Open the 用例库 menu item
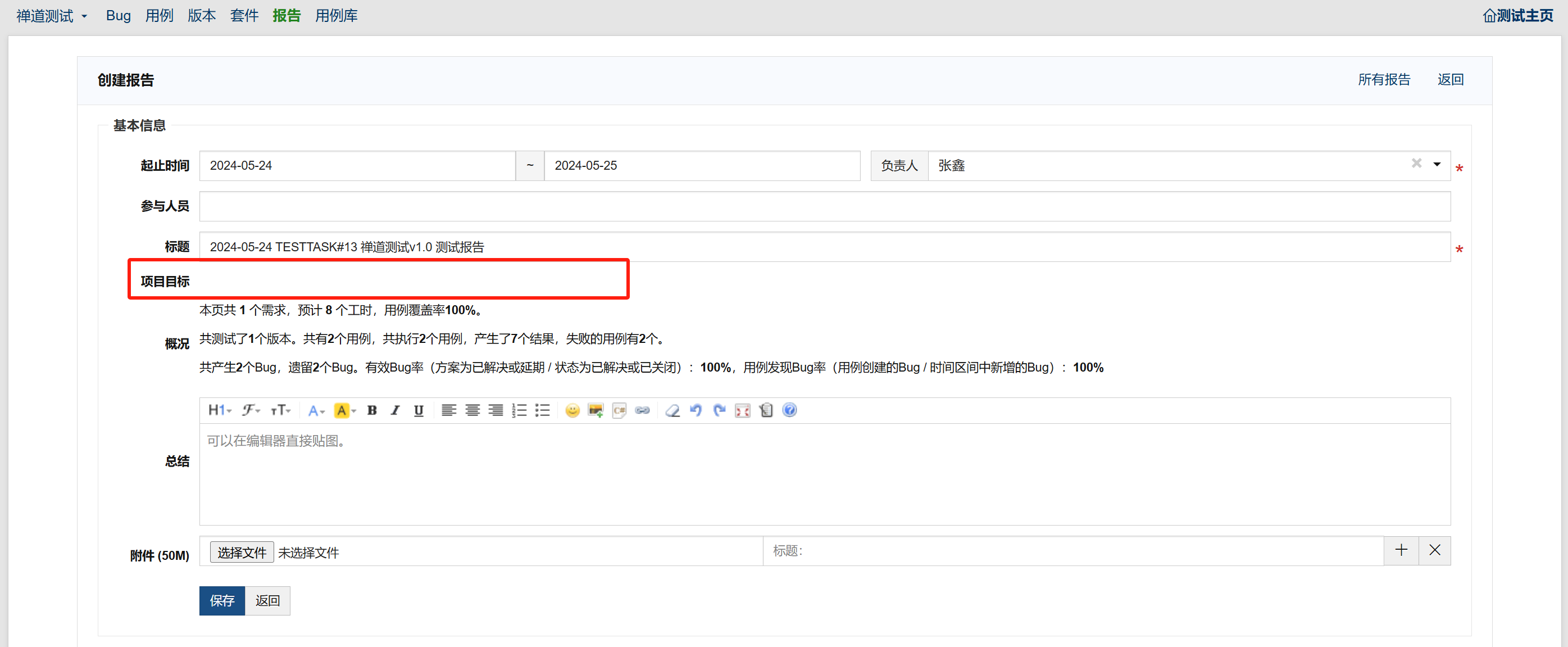The width and height of the screenshot is (1568, 647). click(336, 16)
